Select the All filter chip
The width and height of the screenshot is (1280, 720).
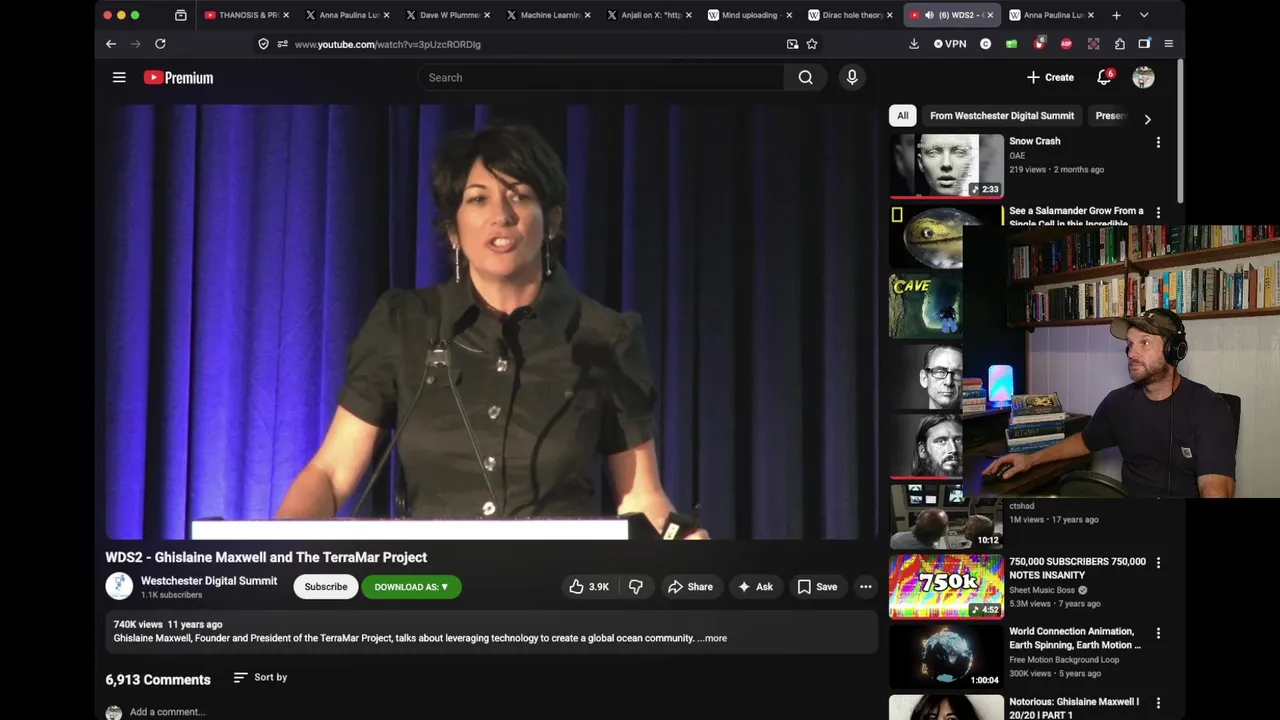[x=902, y=115]
